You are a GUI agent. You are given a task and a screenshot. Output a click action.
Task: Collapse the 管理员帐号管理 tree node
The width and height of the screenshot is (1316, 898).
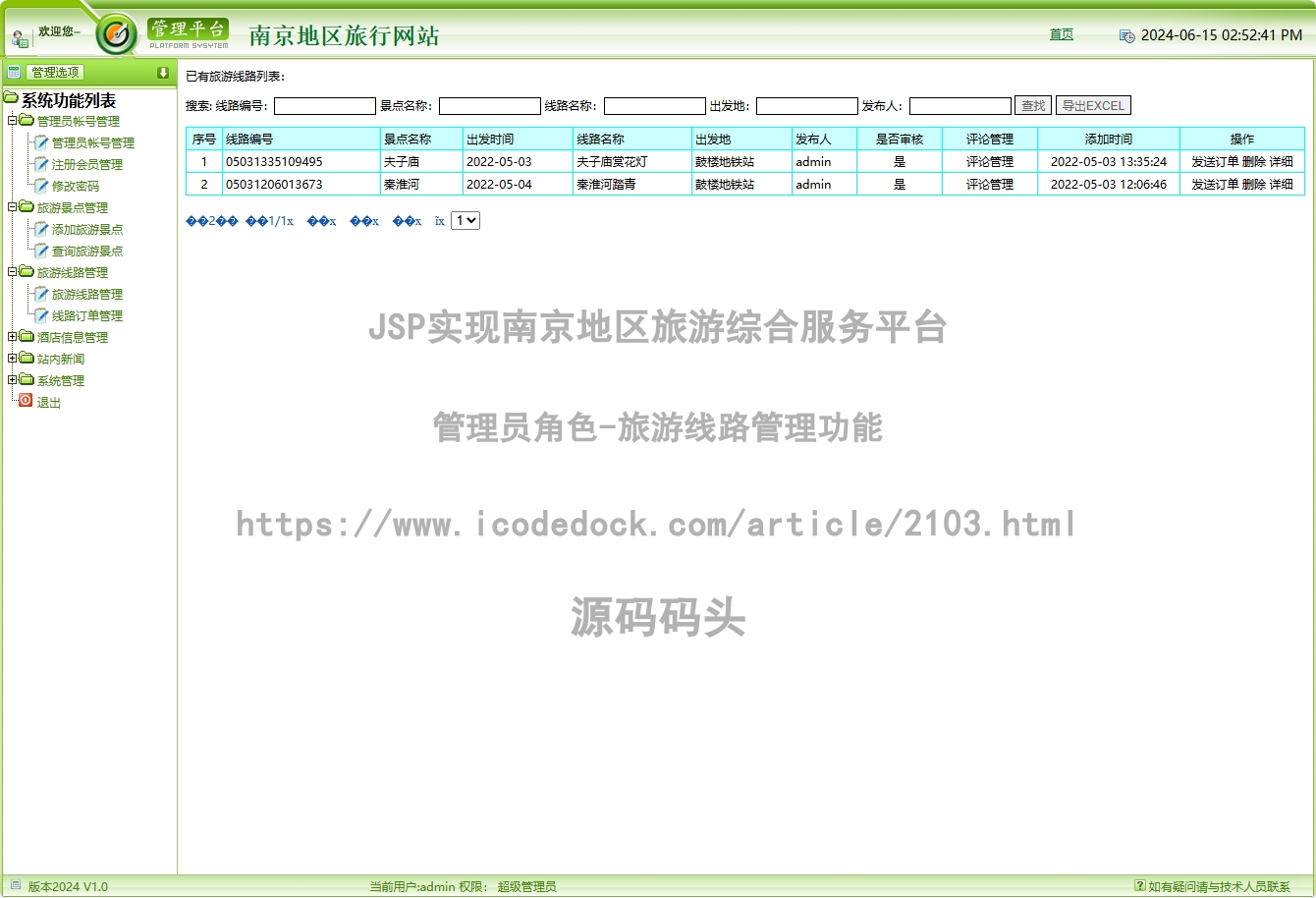tap(12, 121)
